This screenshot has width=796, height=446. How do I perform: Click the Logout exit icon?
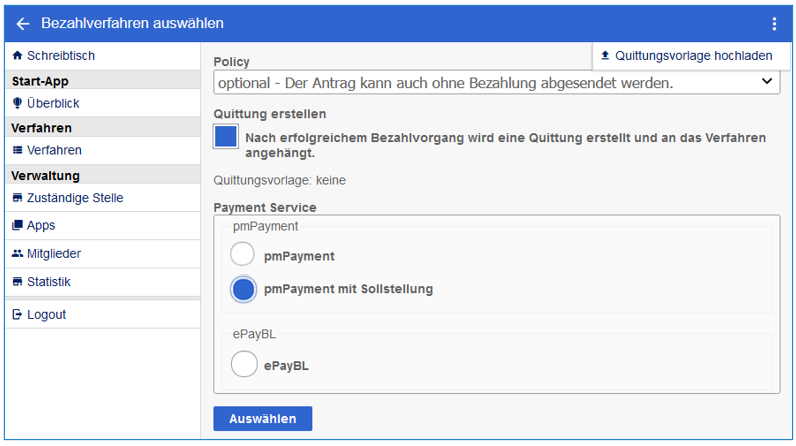(x=17, y=315)
